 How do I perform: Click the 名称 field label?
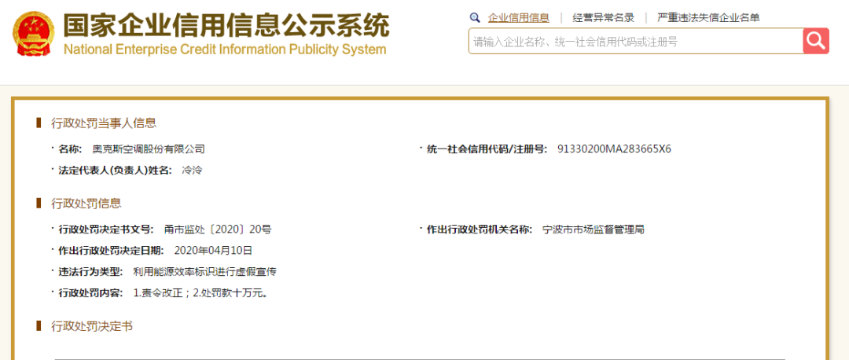click(x=70, y=149)
